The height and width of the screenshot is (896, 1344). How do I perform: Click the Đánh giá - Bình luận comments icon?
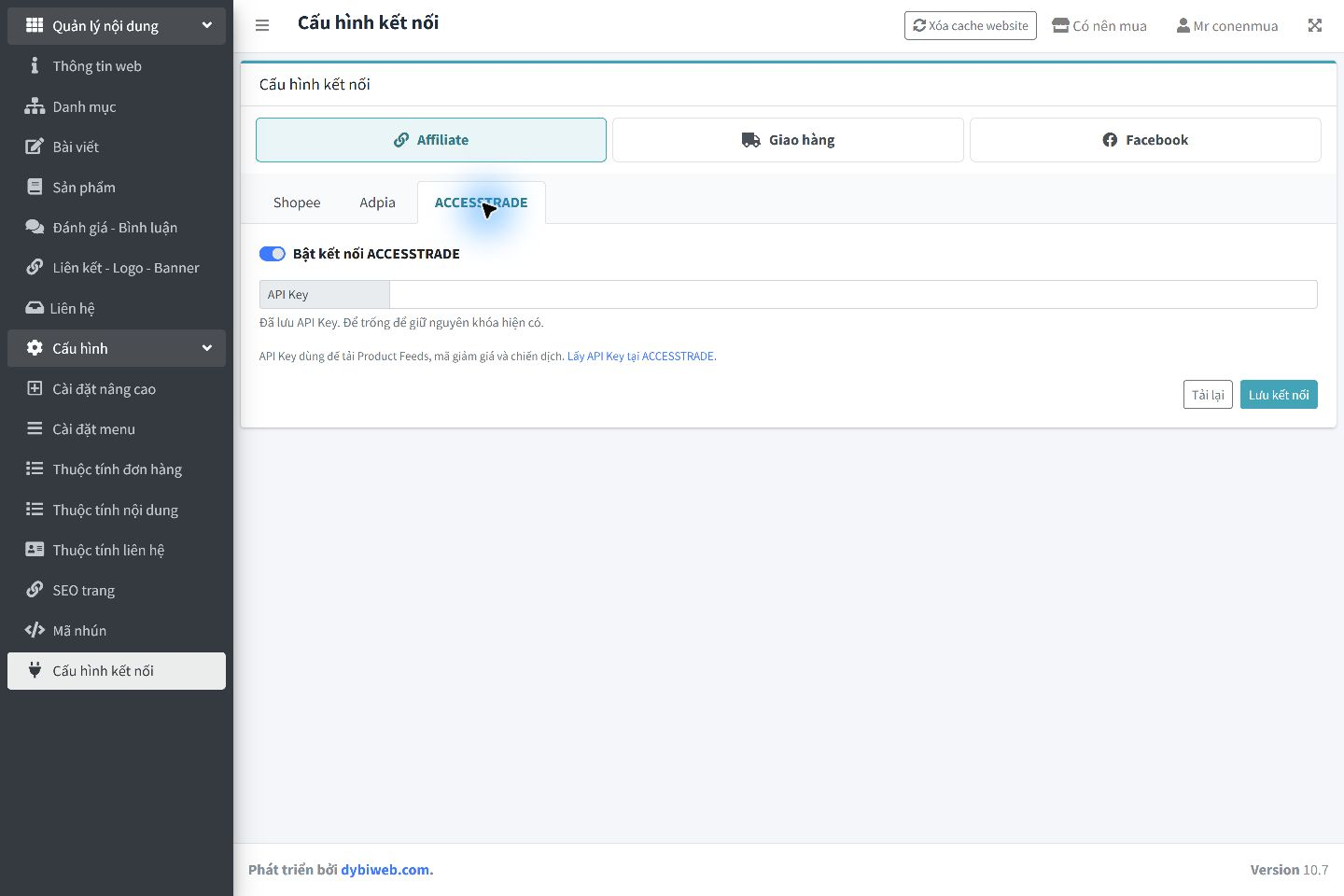coord(35,227)
